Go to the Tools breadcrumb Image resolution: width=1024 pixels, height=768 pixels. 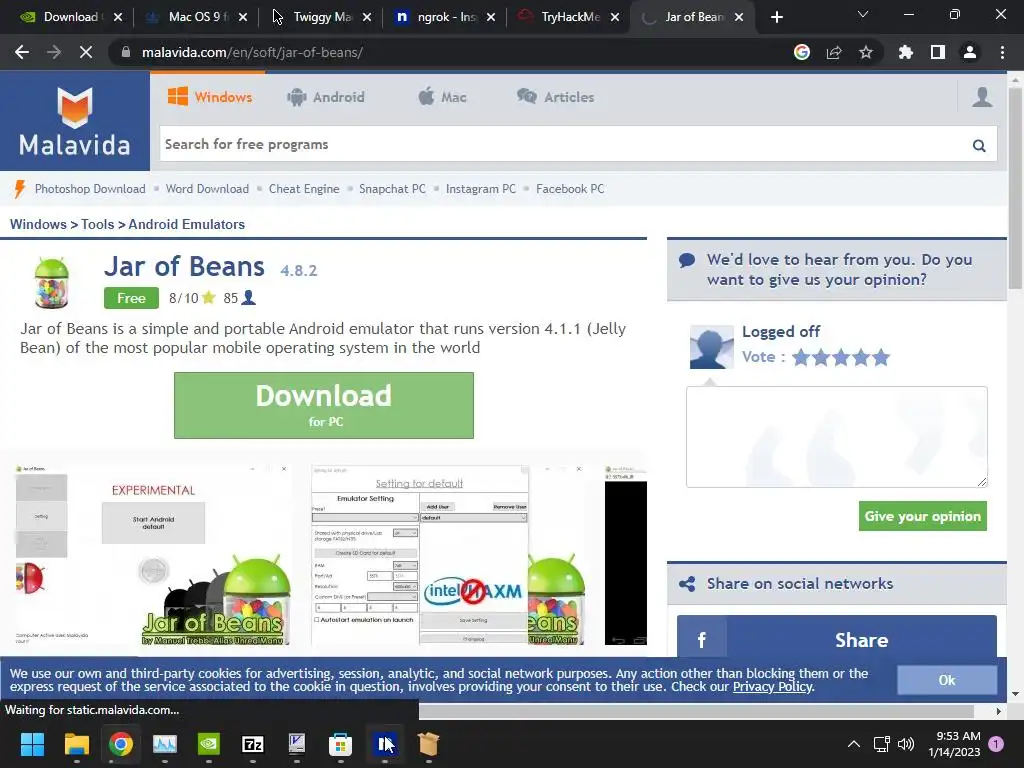point(97,224)
